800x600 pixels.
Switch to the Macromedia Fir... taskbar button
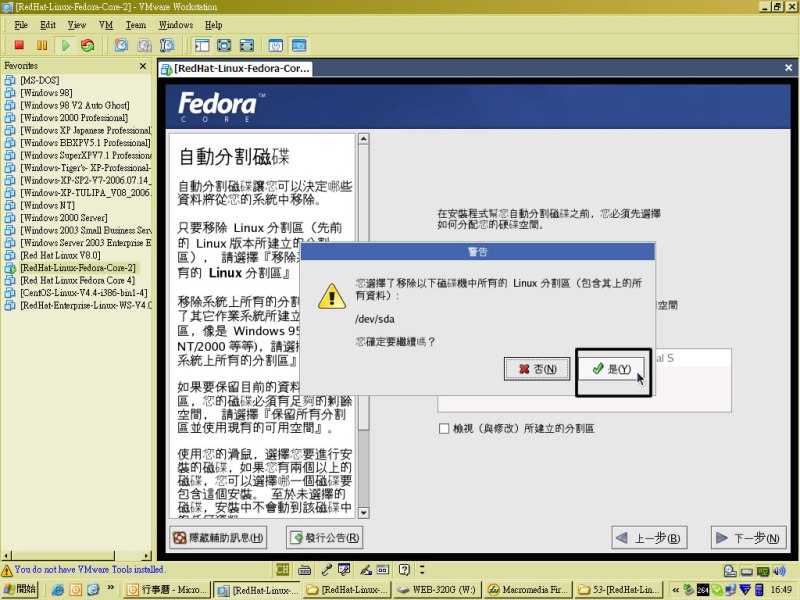tap(528, 590)
